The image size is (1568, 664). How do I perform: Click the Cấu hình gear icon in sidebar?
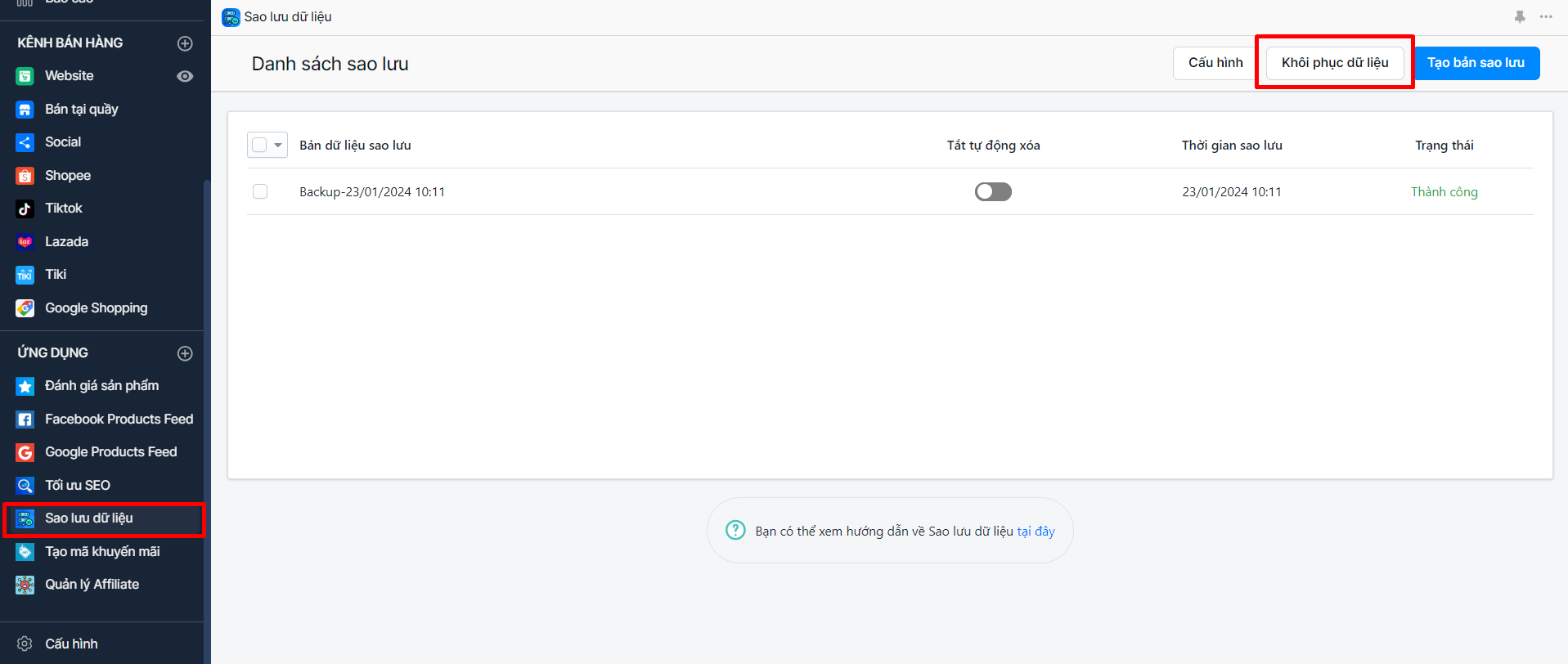(25, 644)
